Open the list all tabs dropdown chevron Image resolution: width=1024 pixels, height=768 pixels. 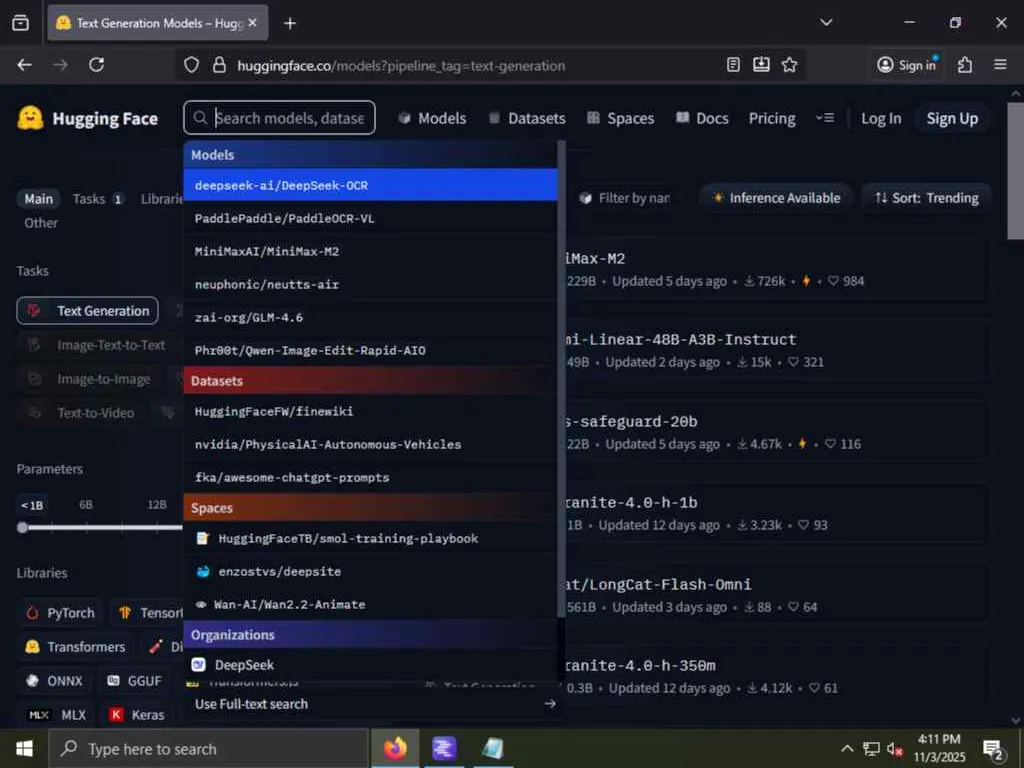(826, 22)
